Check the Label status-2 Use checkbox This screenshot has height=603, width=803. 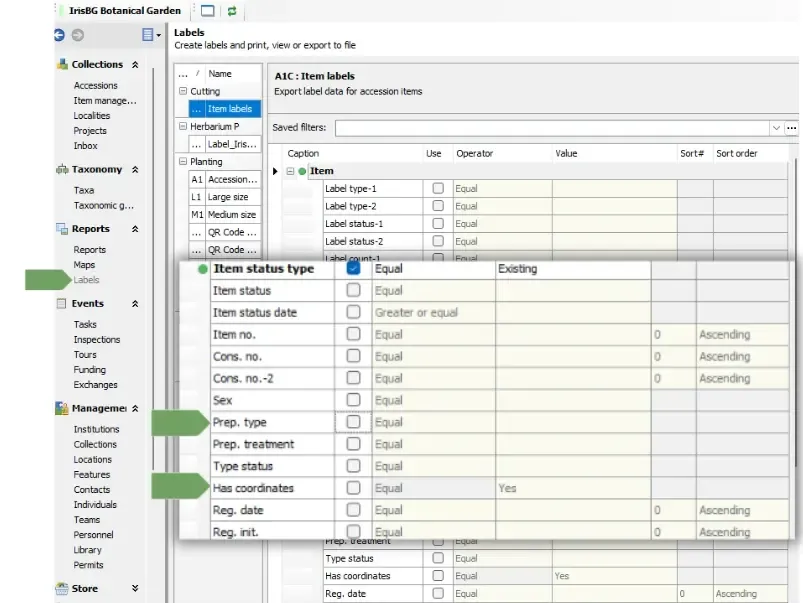click(x=438, y=241)
